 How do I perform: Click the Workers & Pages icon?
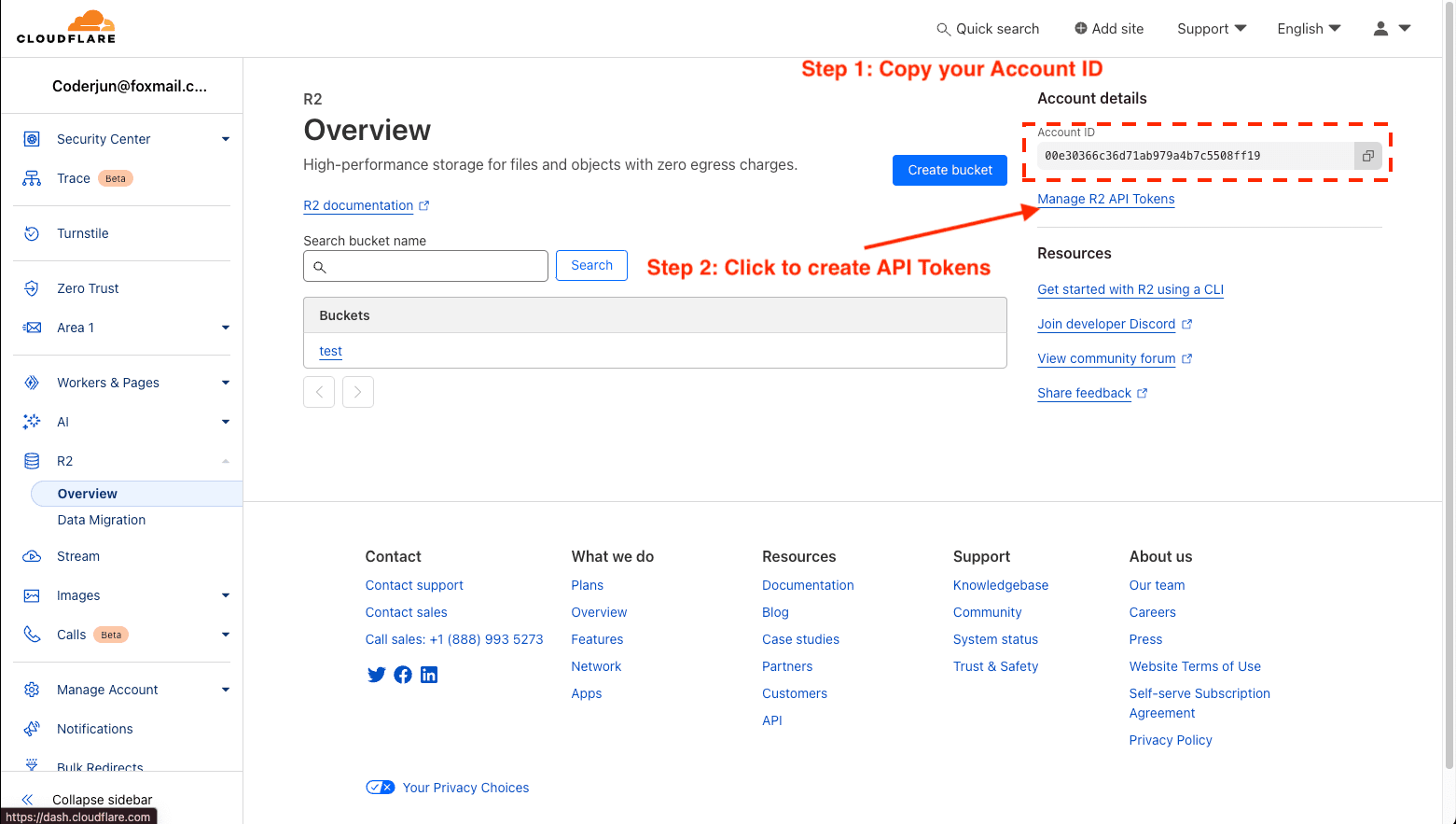32,383
